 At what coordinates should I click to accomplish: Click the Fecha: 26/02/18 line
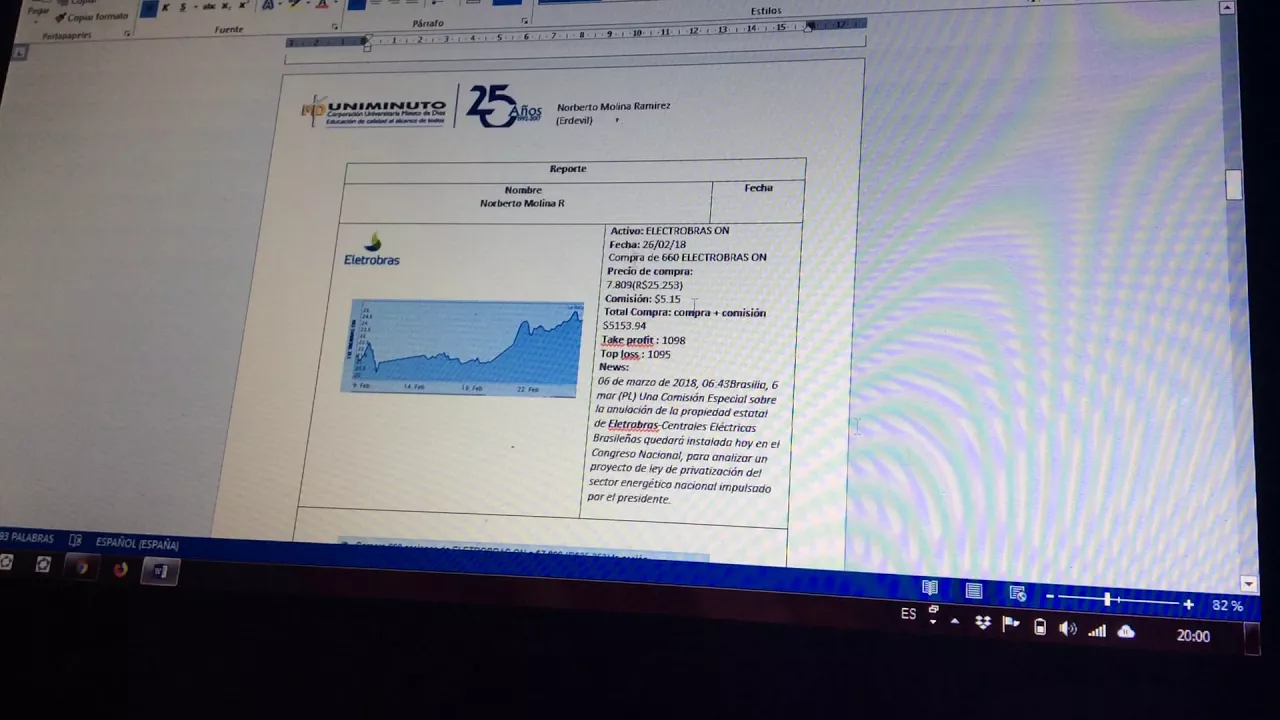point(648,244)
